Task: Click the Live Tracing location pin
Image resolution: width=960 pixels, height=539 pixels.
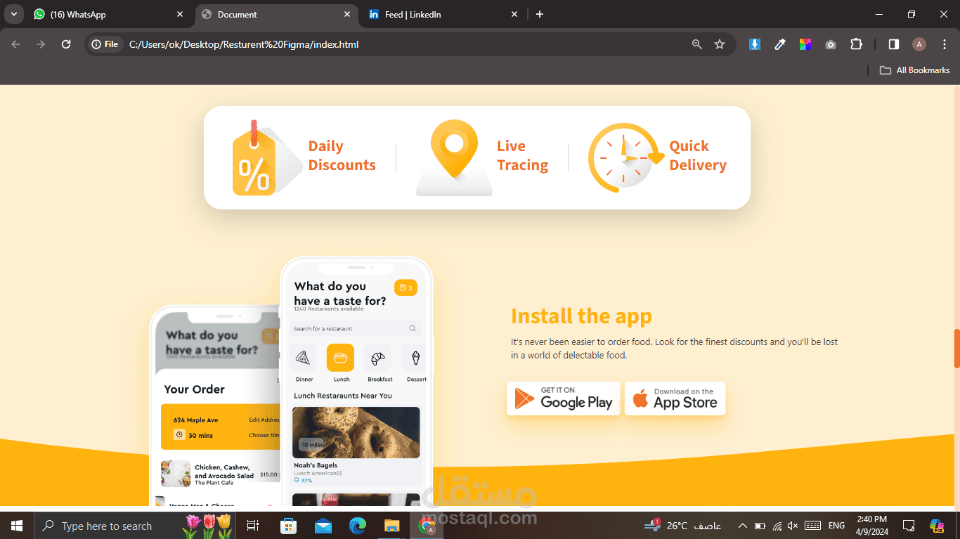Action: (x=454, y=158)
